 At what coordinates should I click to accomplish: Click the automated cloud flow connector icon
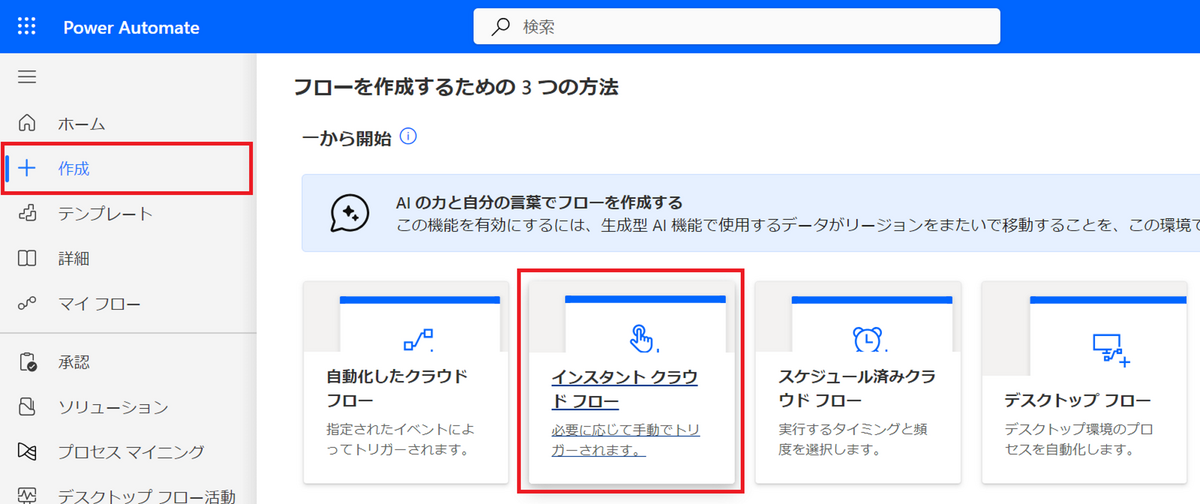point(418,341)
